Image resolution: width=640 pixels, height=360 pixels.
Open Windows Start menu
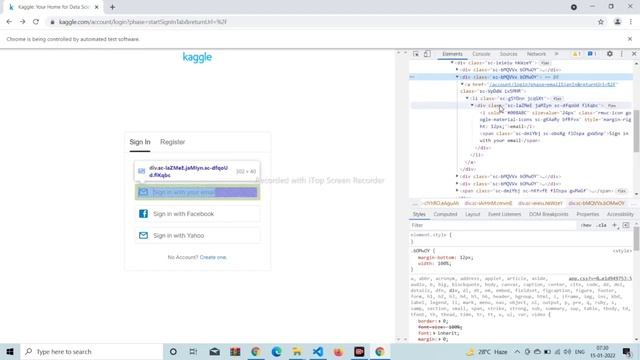pos(10,351)
